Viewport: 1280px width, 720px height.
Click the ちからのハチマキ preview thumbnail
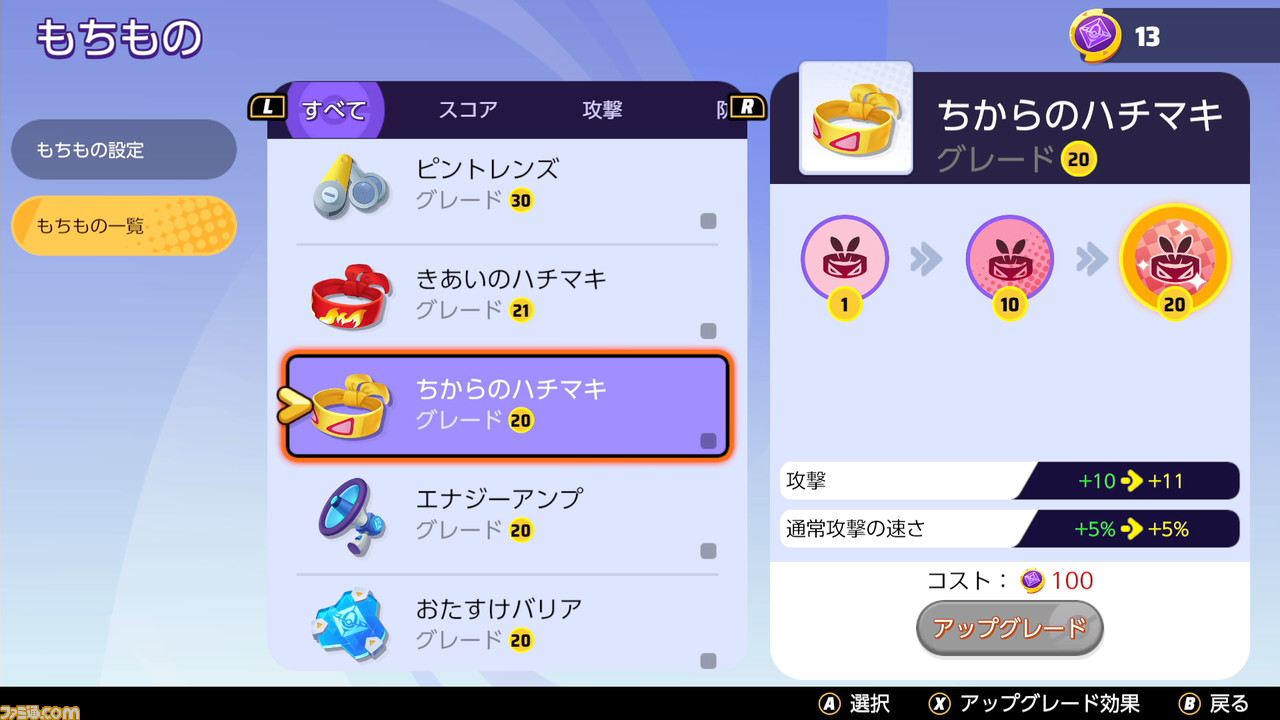click(856, 118)
